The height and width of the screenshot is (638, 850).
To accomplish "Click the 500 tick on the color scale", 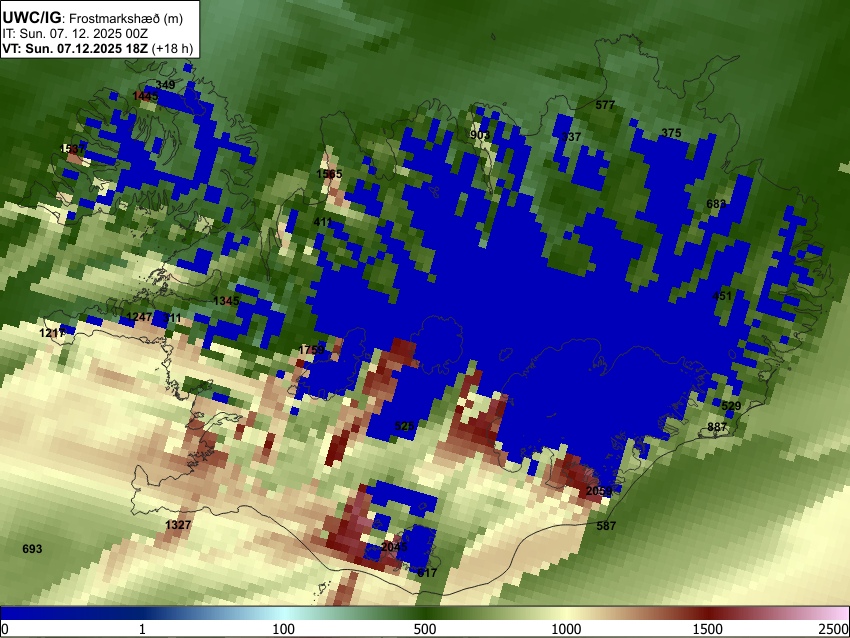I will pyautogui.click(x=424, y=629).
